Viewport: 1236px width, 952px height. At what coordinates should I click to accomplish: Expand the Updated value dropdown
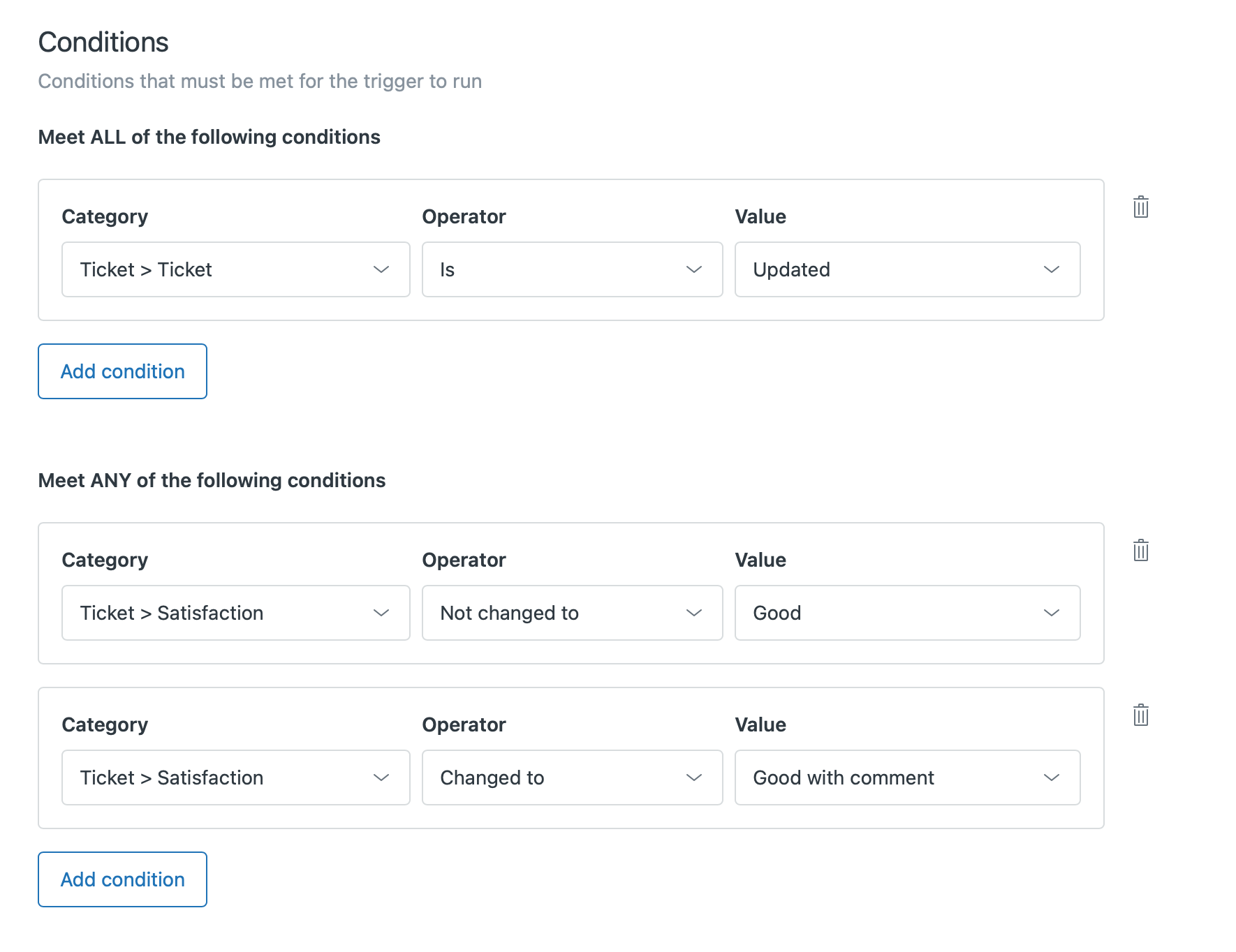[906, 269]
